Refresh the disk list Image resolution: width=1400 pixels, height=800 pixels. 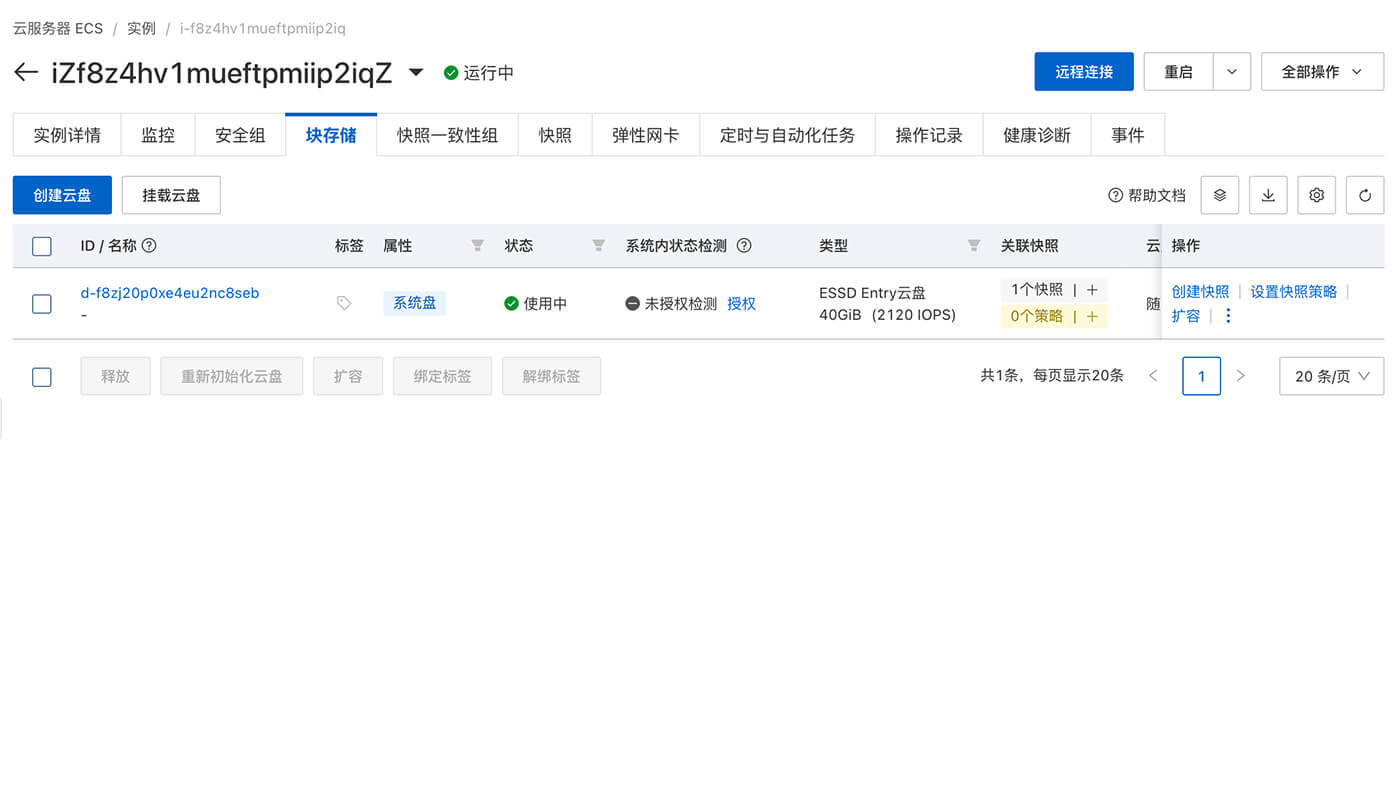tap(1365, 195)
